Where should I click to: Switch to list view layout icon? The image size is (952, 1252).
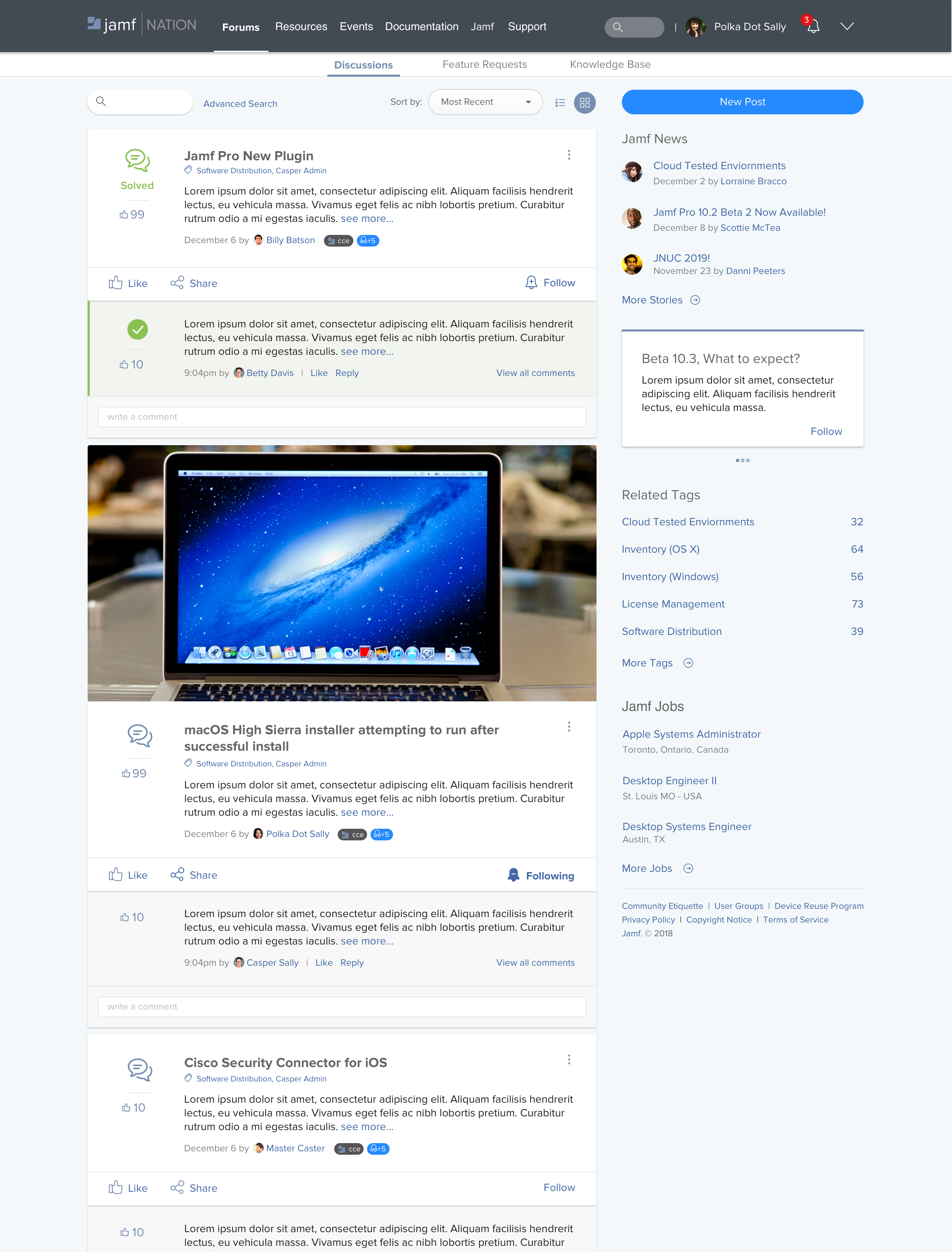(x=560, y=102)
